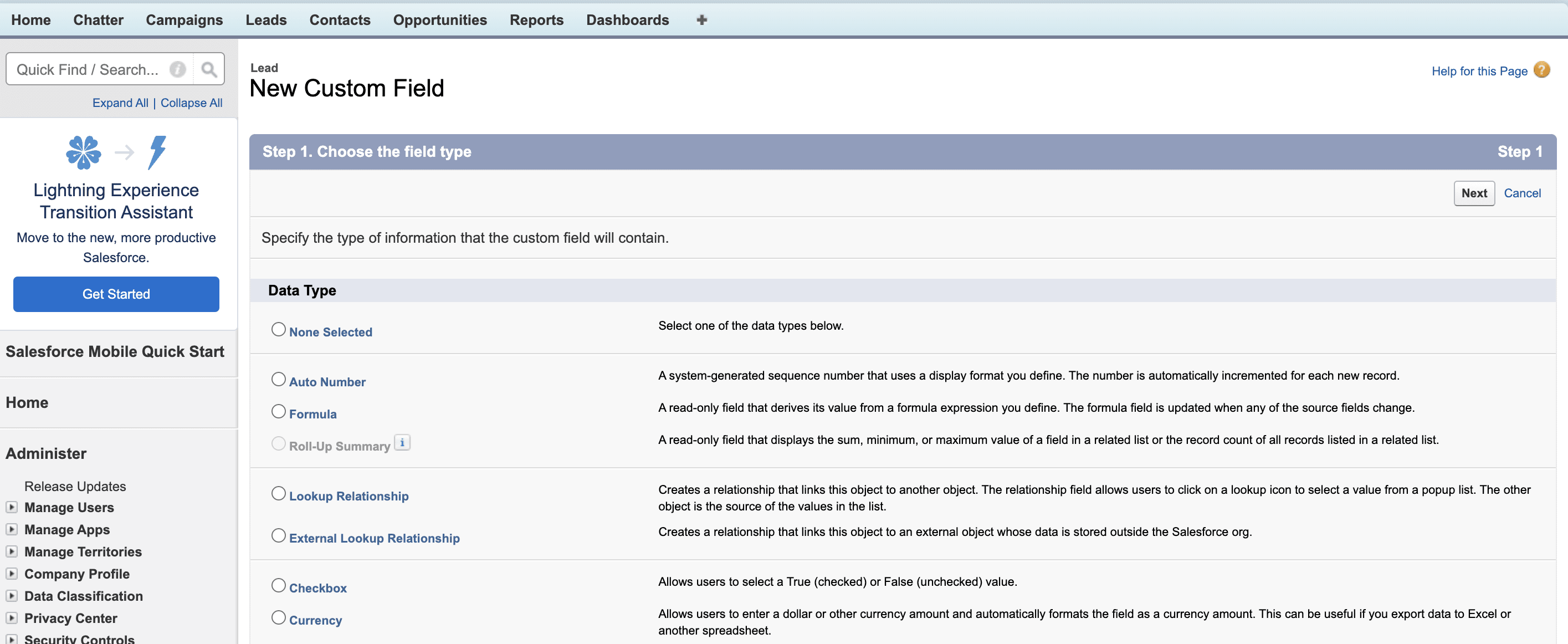Select Lookup Relationship radio button
Image resolution: width=1568 pixels, height=644 pixels.
coord(278,493)
